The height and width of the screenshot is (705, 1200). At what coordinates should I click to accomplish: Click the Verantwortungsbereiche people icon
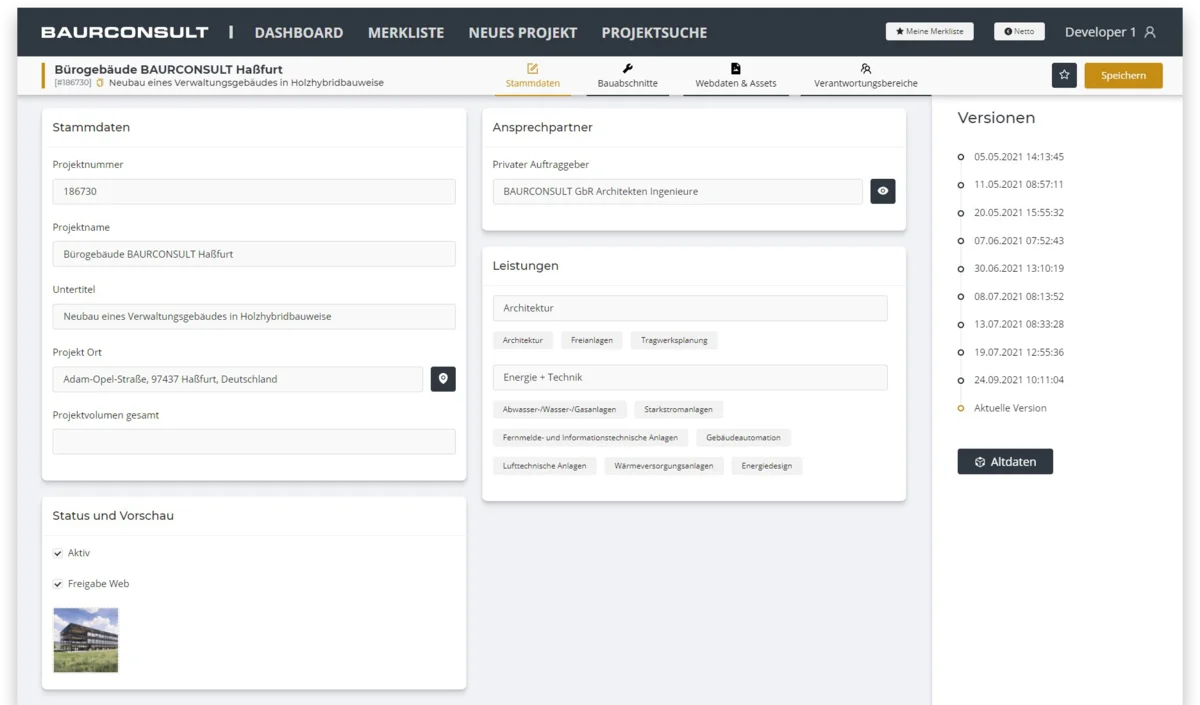(866, 68)
